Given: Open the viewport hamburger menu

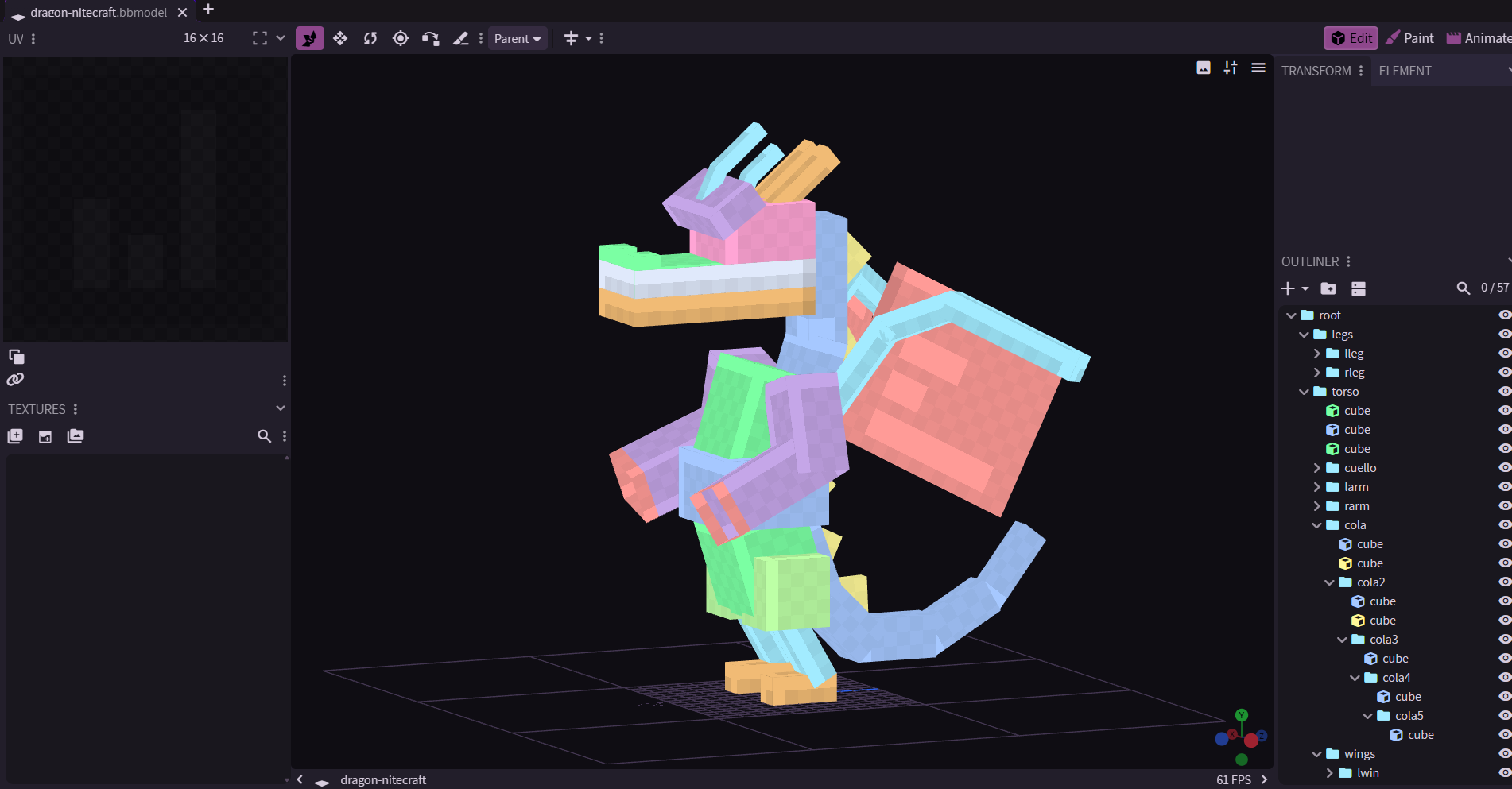Looking at the screenshot, I should (x=1258, y=68).
